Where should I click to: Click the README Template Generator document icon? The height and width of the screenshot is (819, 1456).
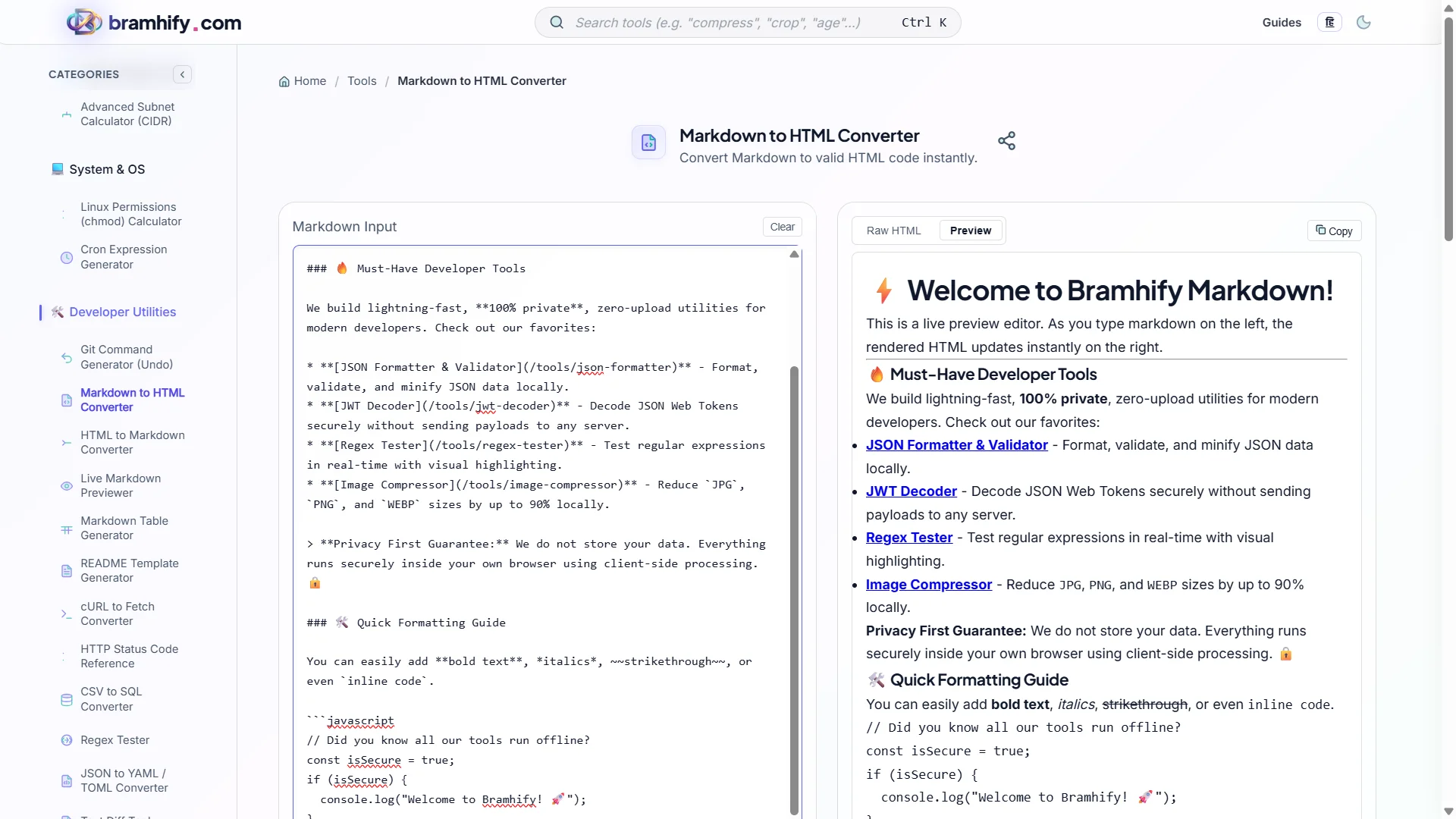tap(67, 572)
